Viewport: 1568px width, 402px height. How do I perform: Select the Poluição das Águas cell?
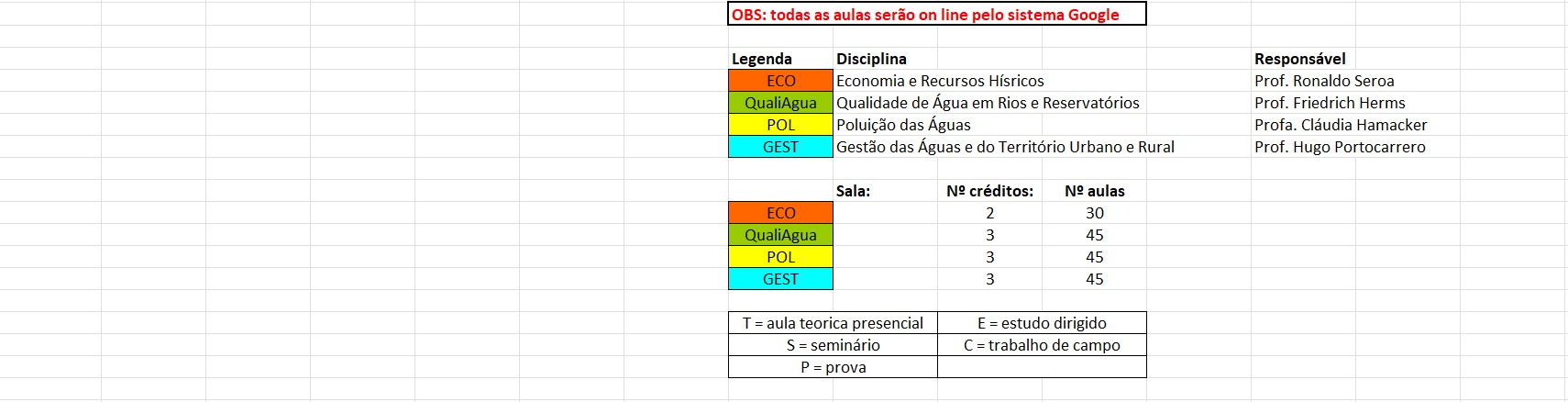[x=903, y=125]
